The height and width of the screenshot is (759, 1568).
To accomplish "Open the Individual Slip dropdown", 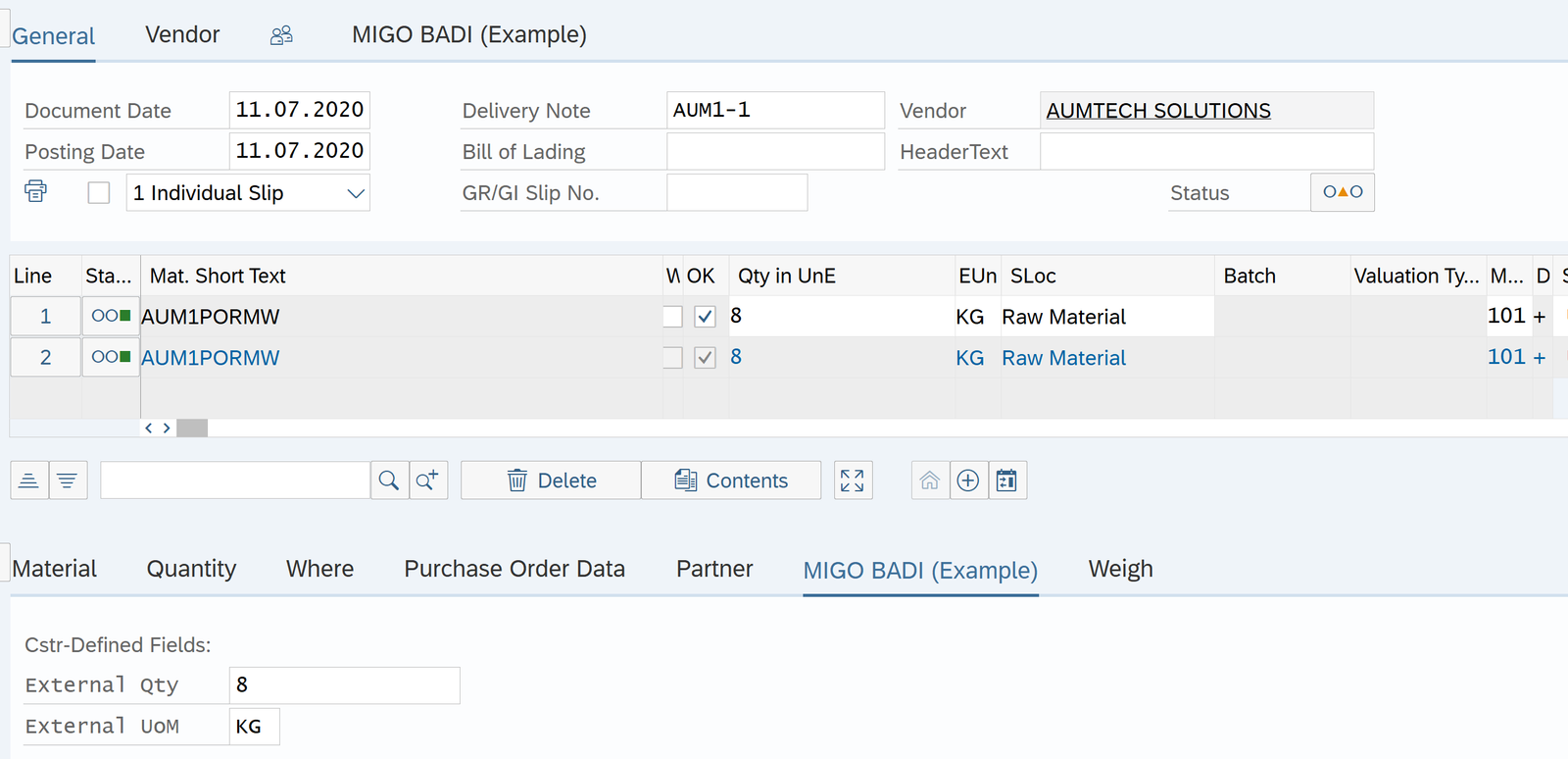I will [x=356, y=193].
